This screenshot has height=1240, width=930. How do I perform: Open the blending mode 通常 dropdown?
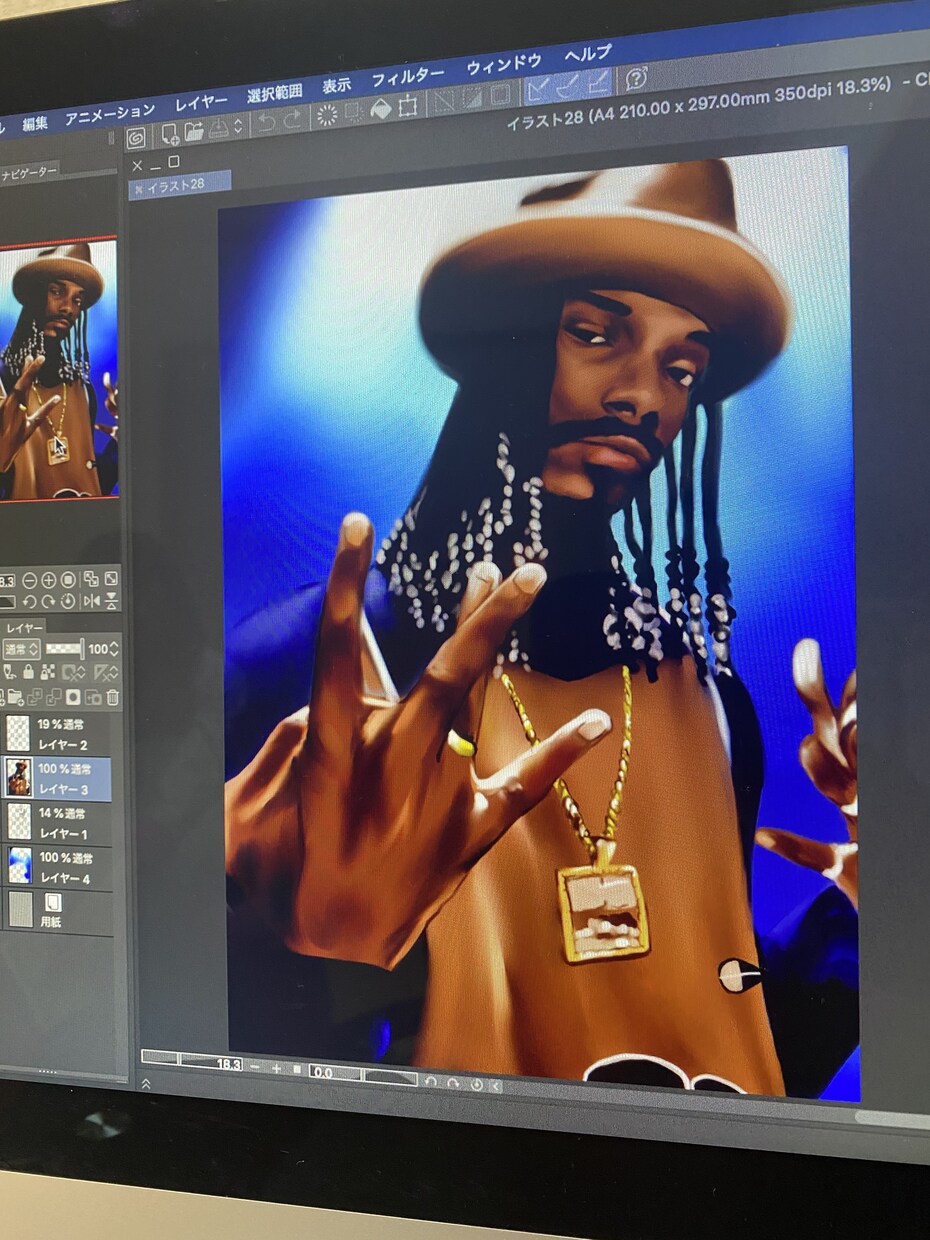click(20, 650)
